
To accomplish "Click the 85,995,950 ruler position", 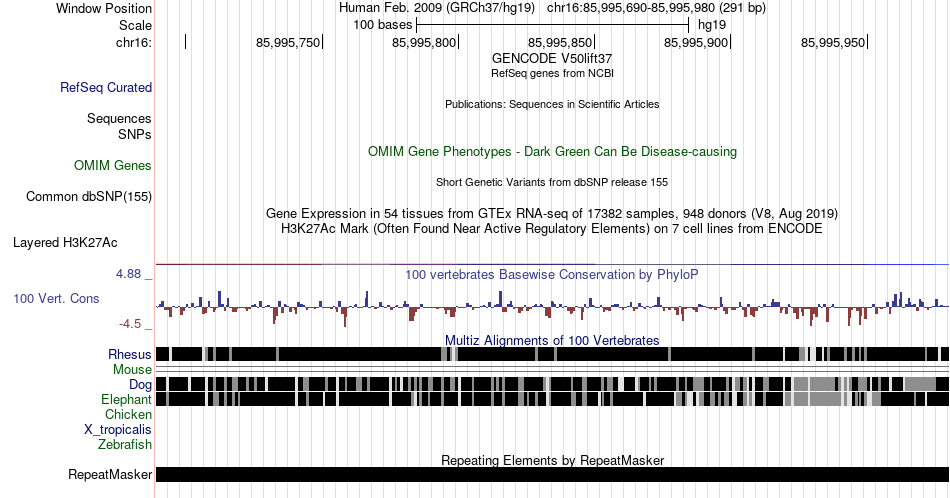I will click(x=833, y=42).
